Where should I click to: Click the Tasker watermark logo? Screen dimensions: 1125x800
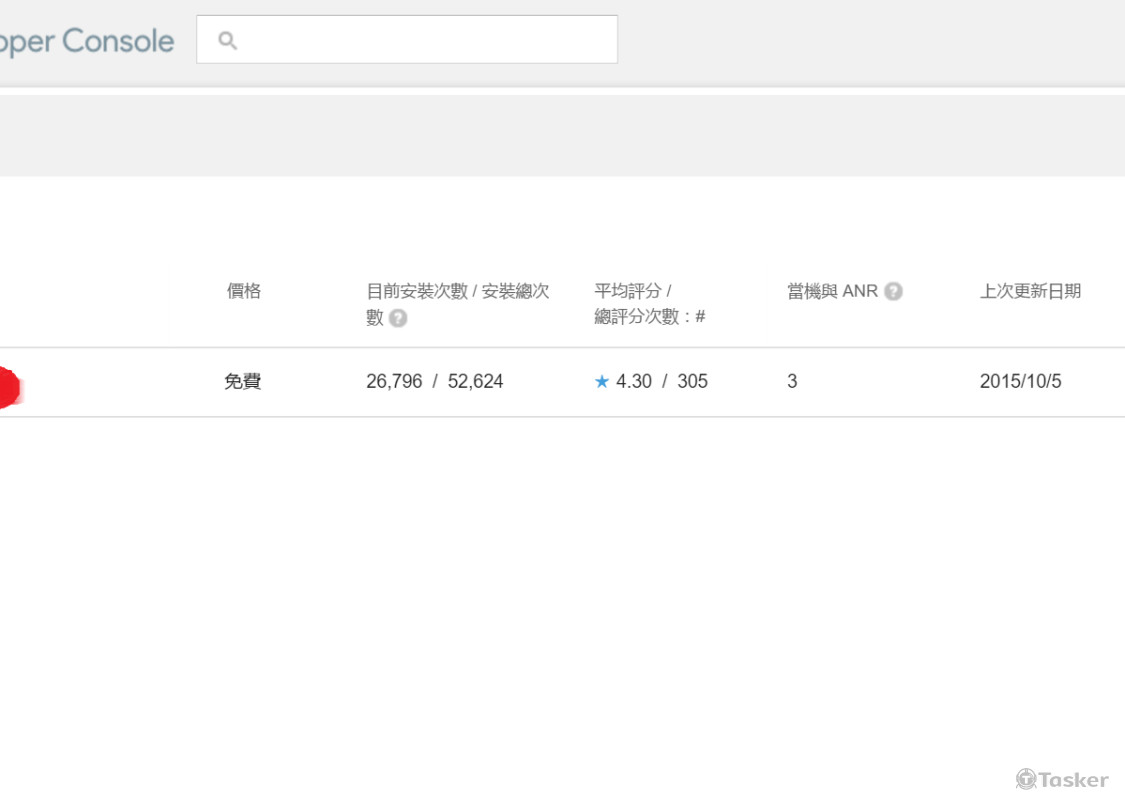click(1062, 779)
